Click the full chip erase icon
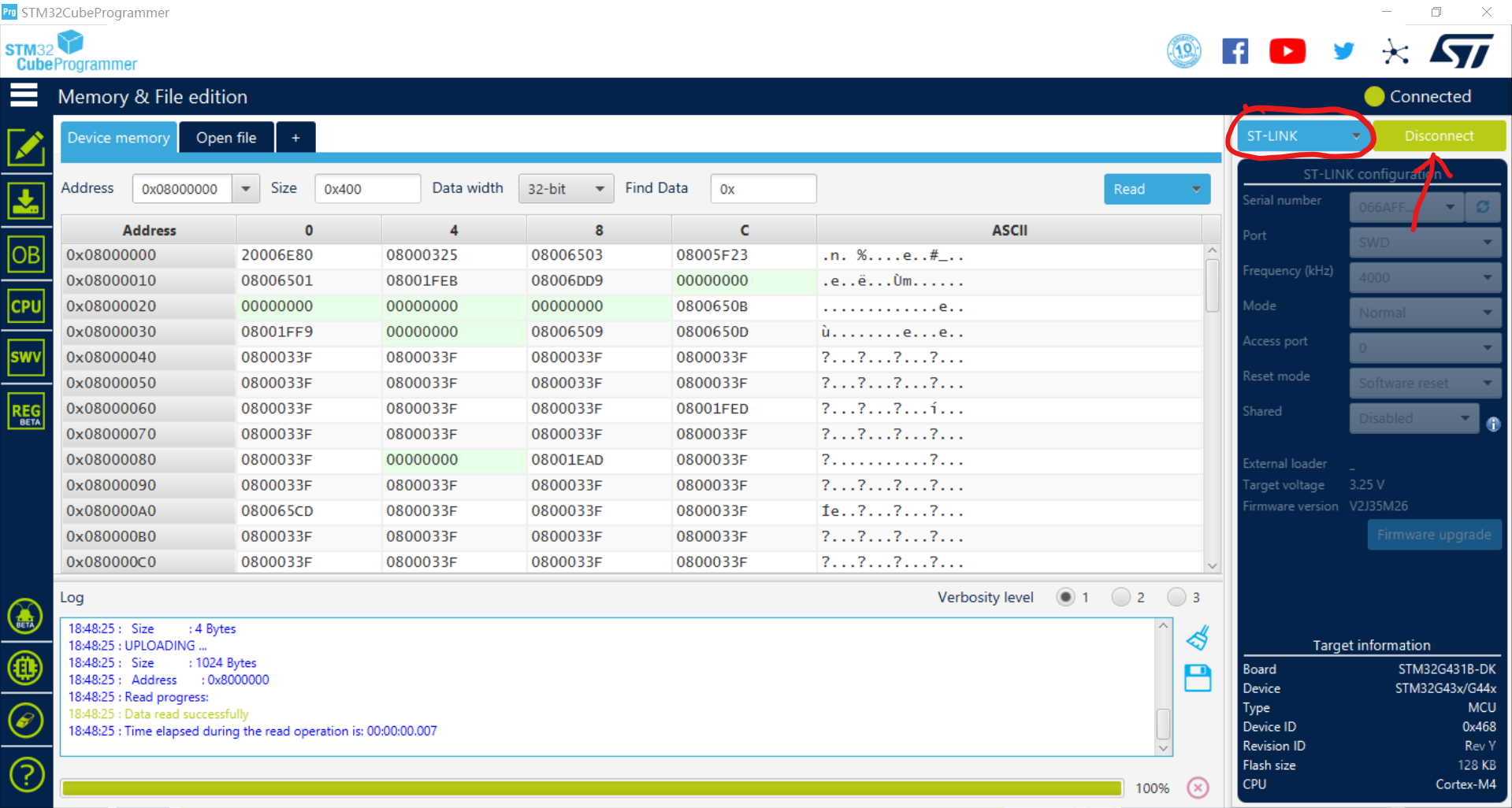 tap(25, 720)
